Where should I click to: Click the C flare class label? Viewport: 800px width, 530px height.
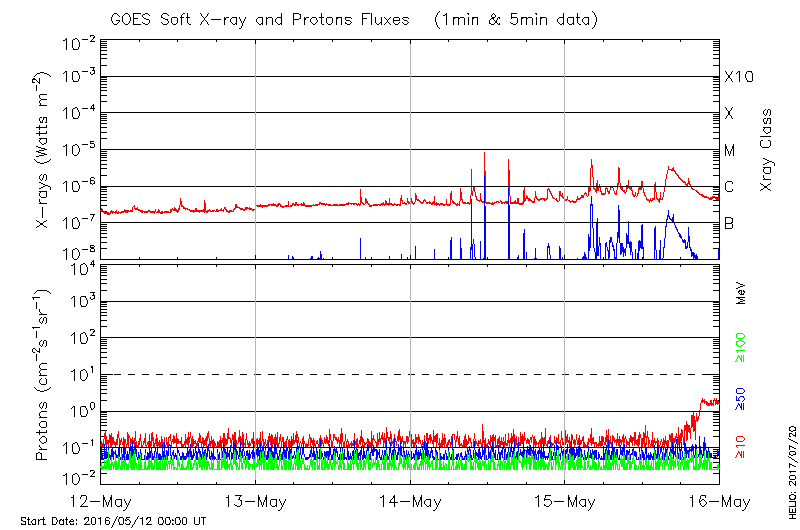[729, 187]
